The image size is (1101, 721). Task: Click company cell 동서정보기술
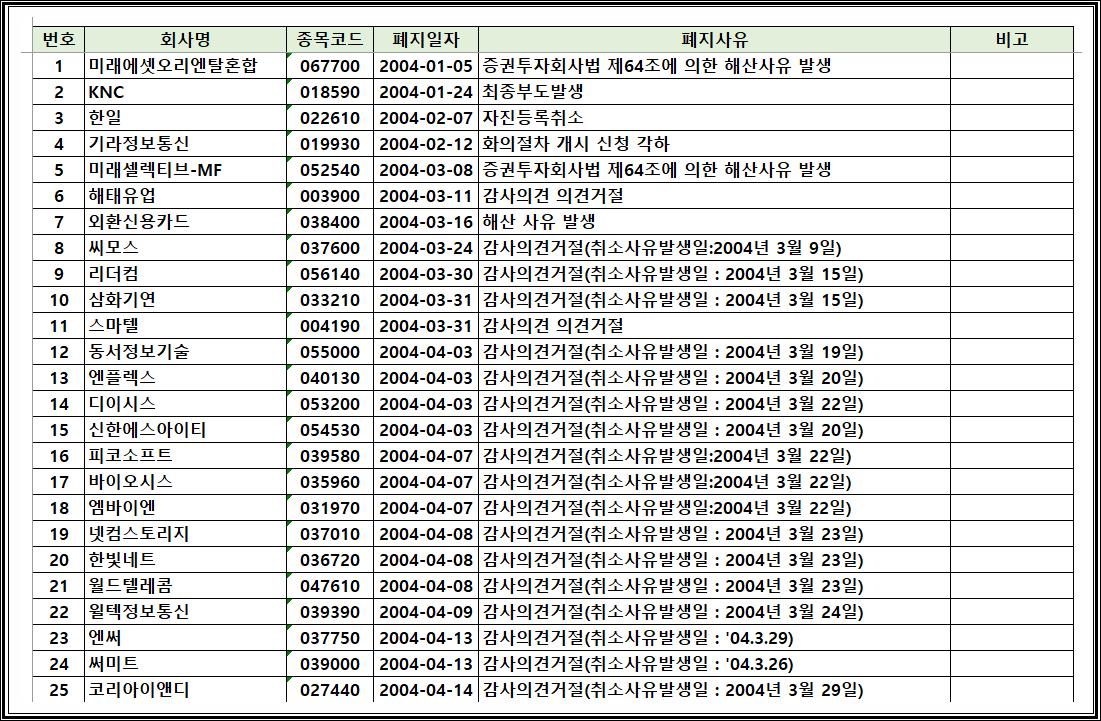tap(185, 352)
